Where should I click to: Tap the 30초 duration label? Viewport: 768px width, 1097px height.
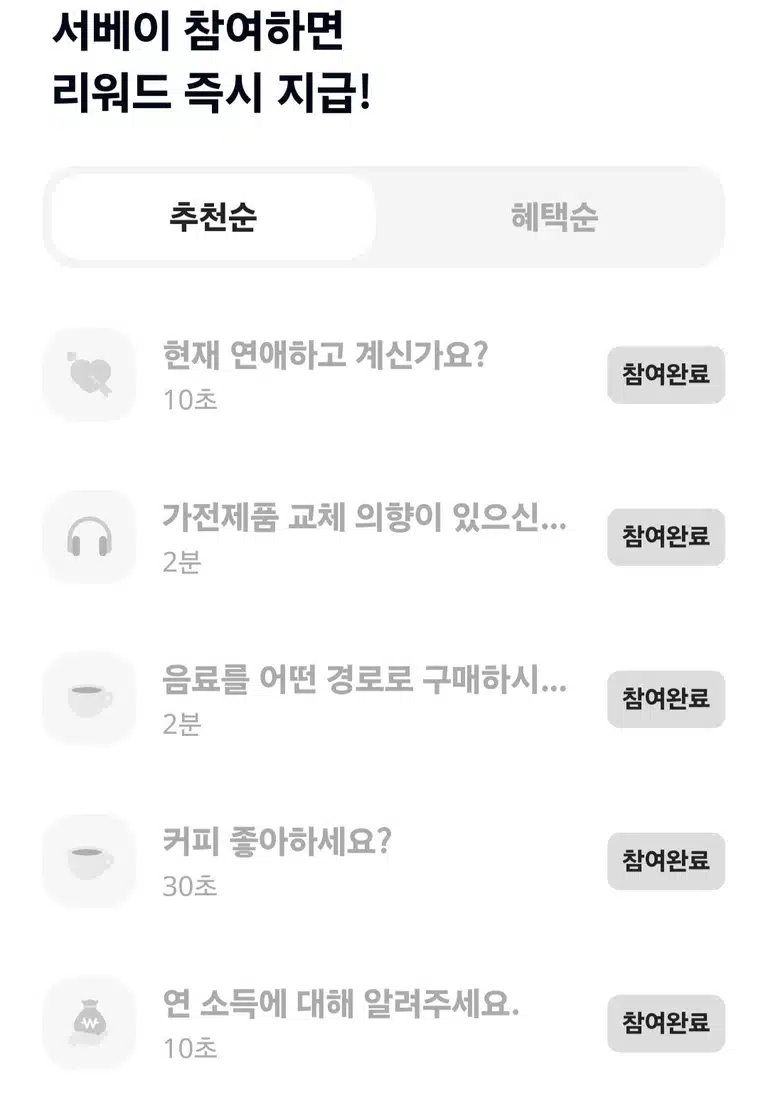click(x=190, y=886)
